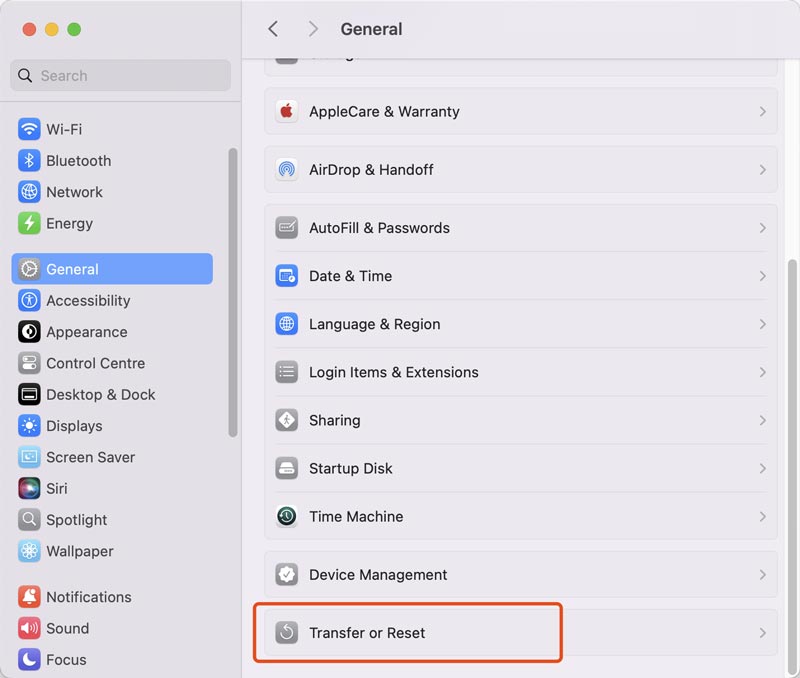Click the main pane vertical scrollbar
Image resolution: width=800 pixels, height=678 pixels.
pyautogui.click(x=792, y=467)
